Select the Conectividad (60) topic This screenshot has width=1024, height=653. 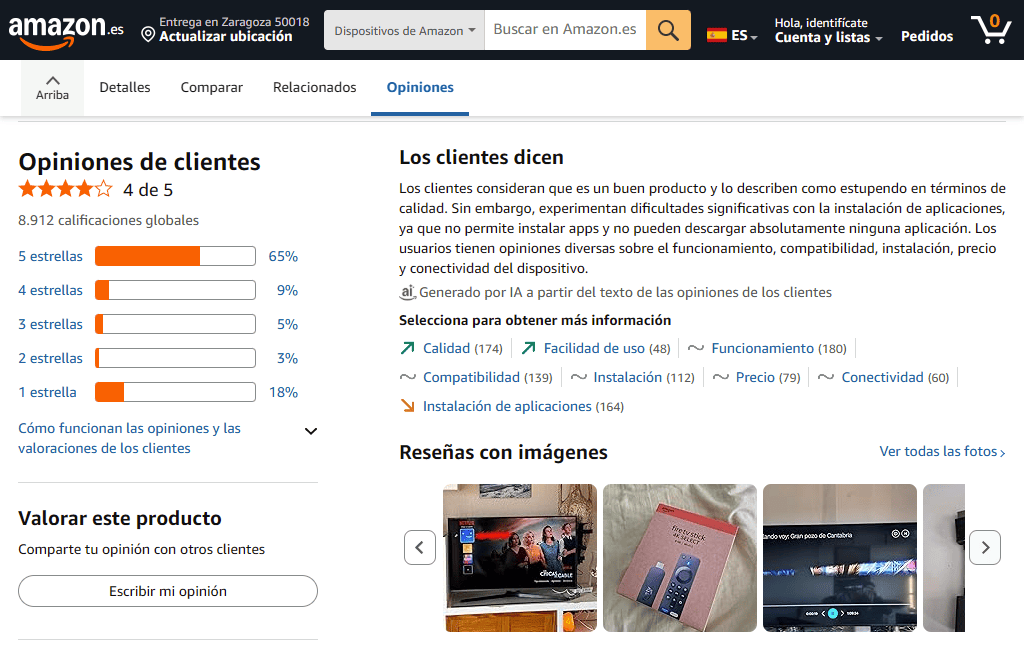tap(884, 377)
